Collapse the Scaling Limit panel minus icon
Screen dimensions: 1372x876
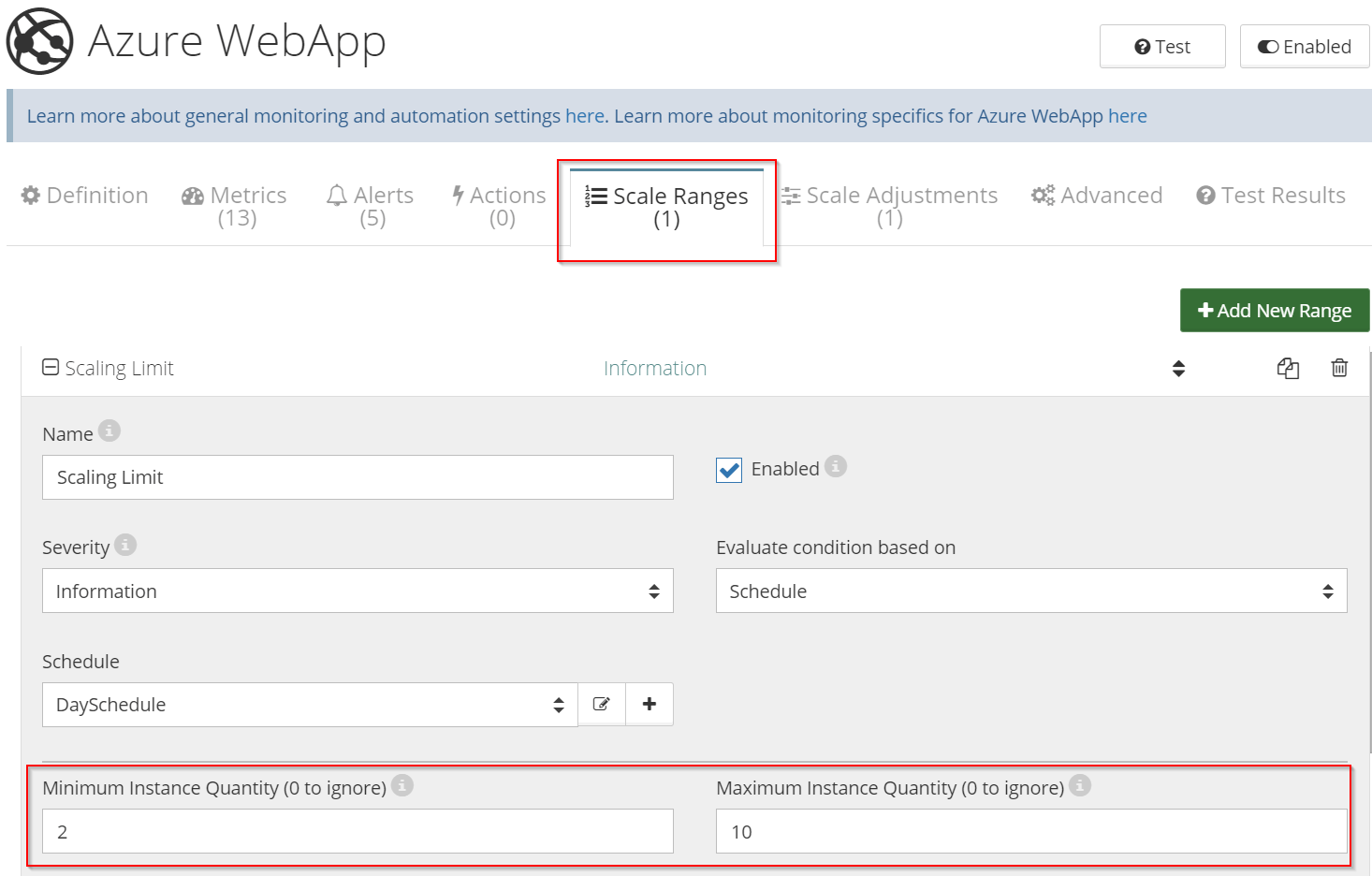coord(51,368)
